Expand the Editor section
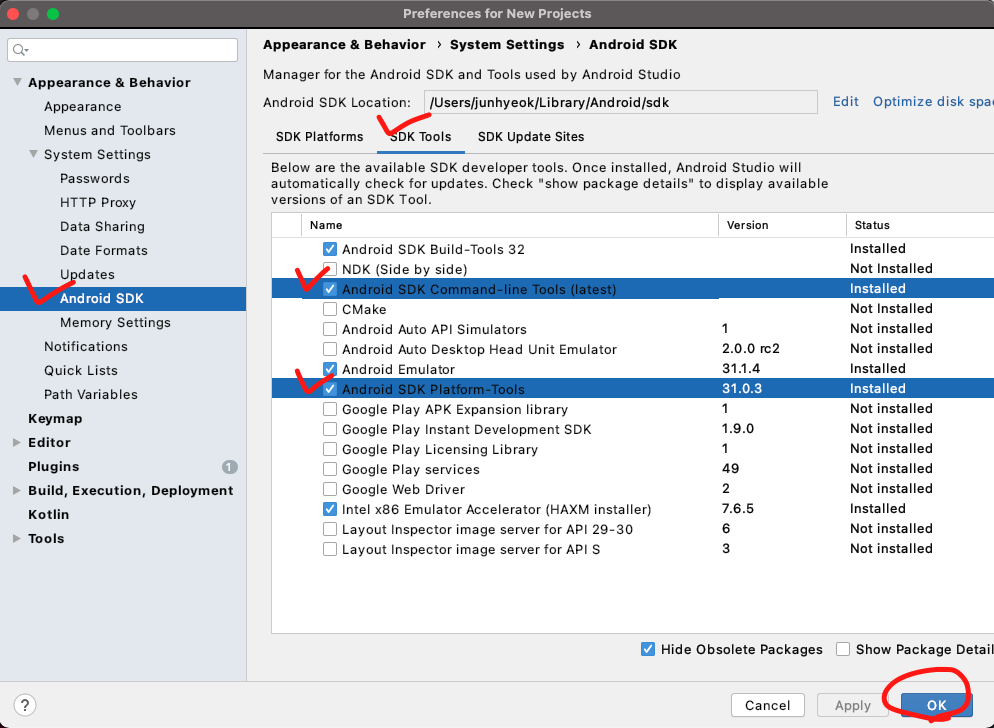 point(17,443)
